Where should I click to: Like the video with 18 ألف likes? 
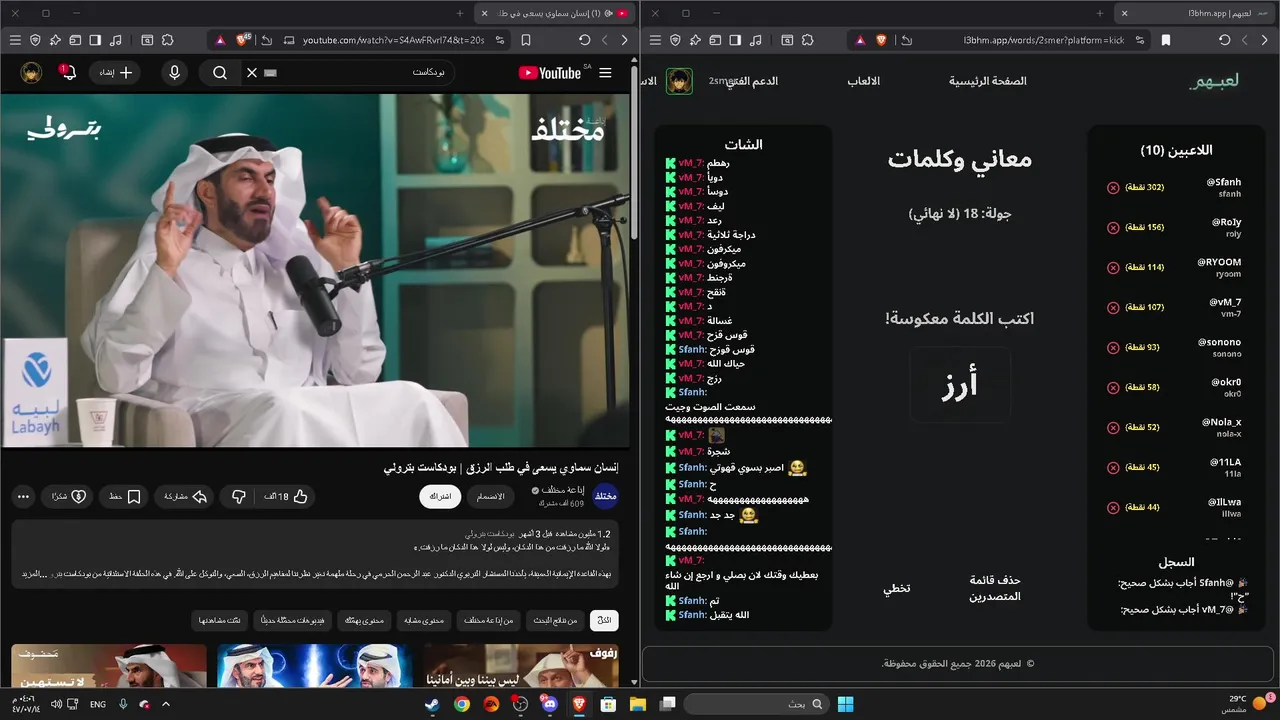286,496
